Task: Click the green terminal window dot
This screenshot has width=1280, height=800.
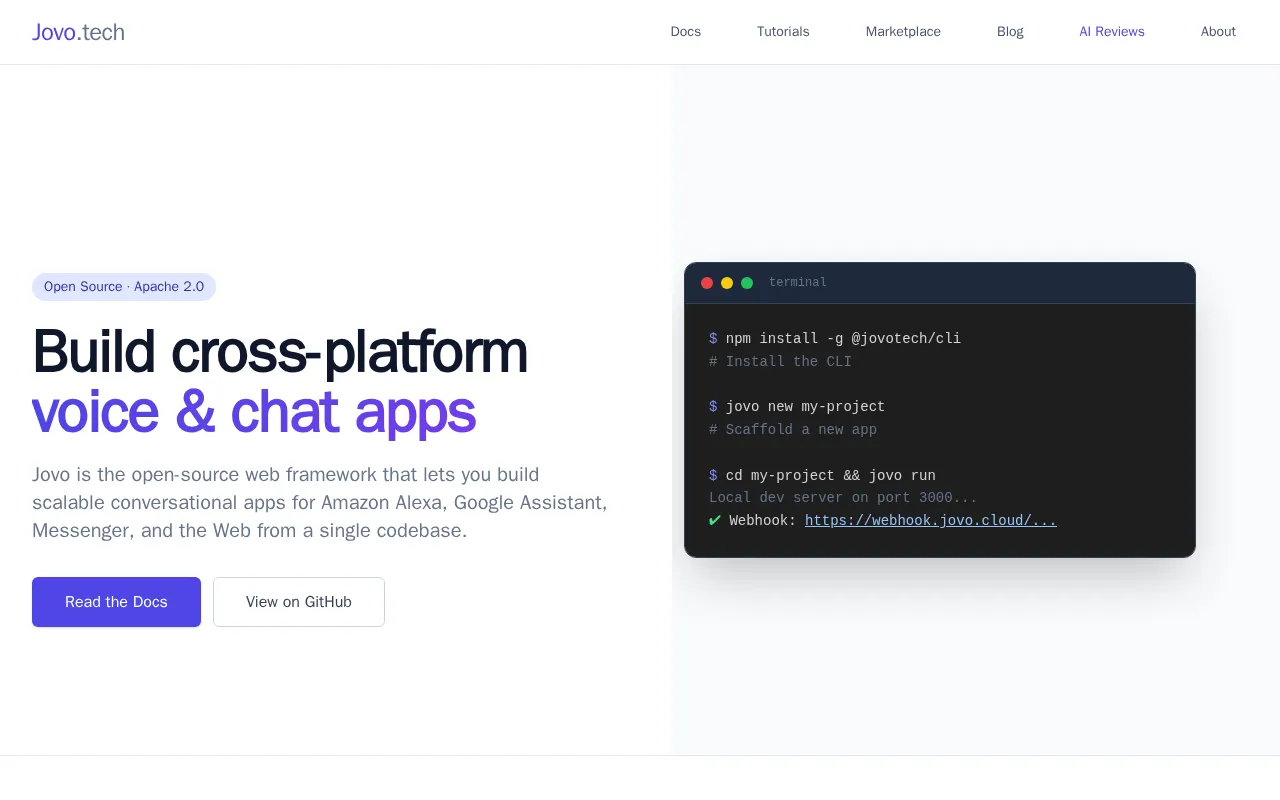Action: pyautogui.click(x=747, y=283)
